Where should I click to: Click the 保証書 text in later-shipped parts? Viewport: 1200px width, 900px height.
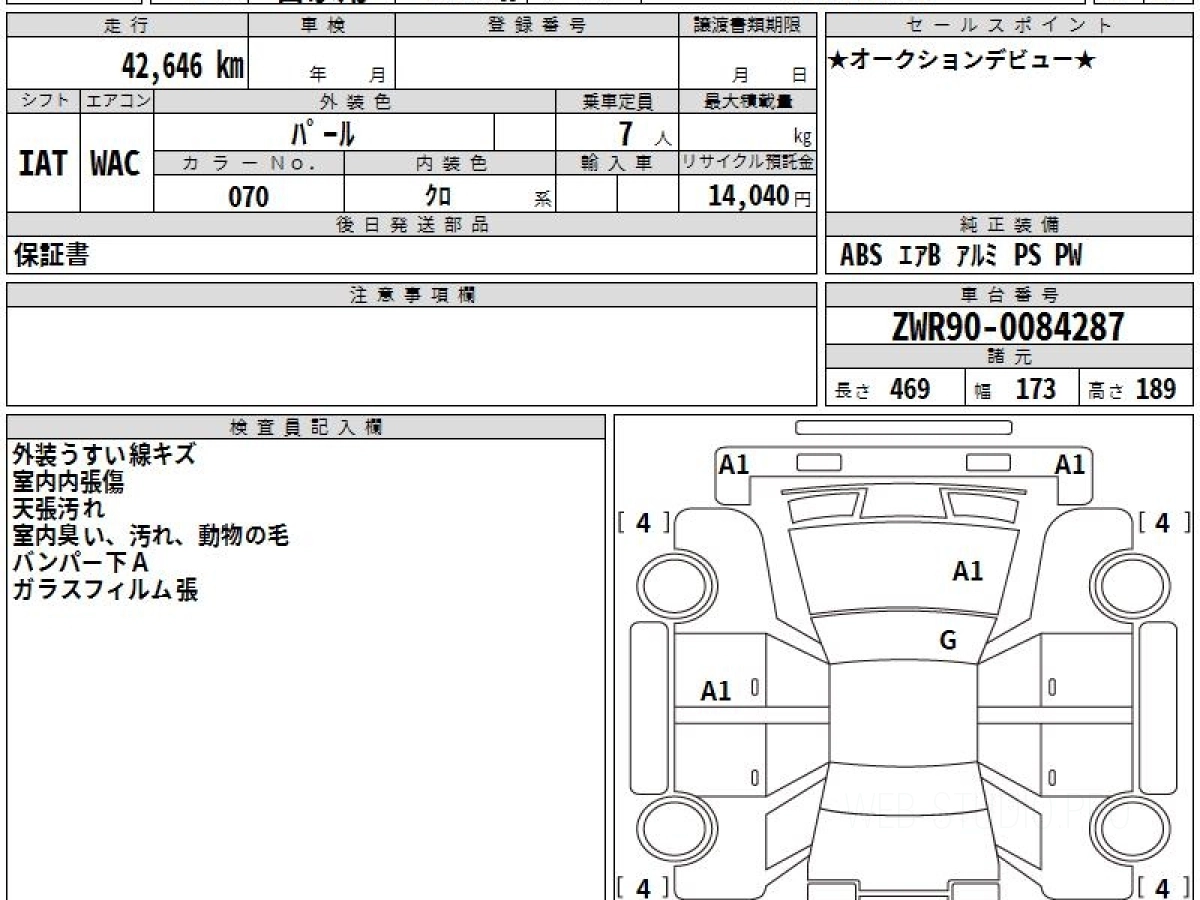click(x=51, y=255)
